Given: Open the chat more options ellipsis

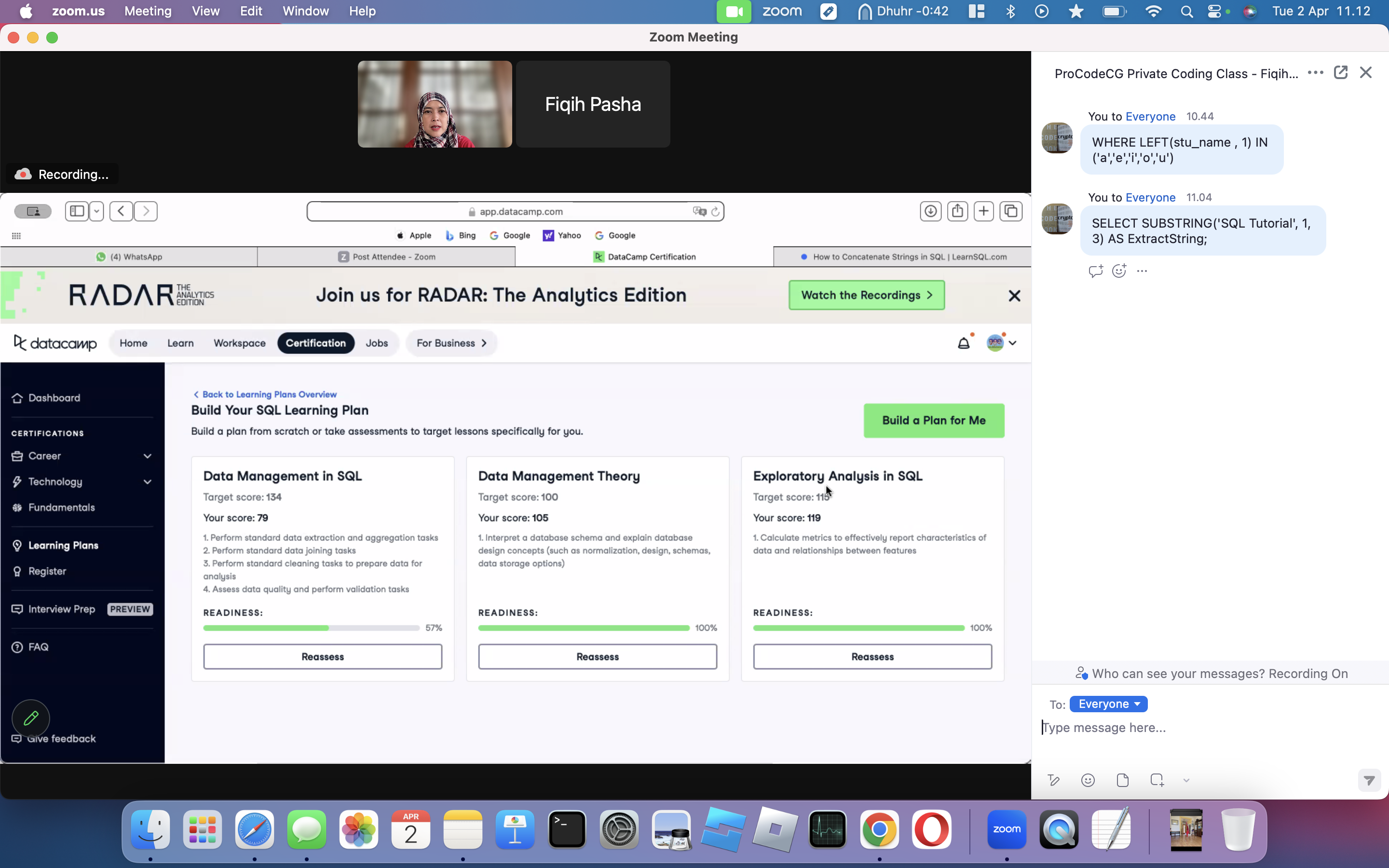Looking at the screenshot, I should tap(1315, 73).
